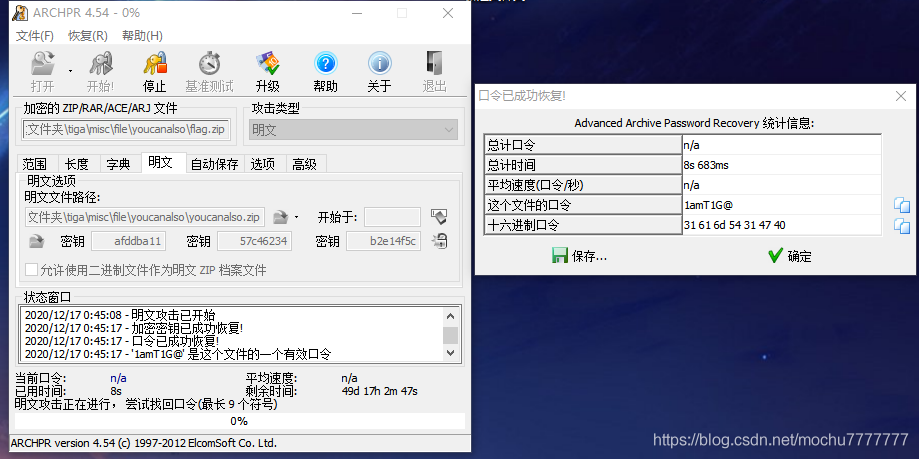Click the 确定 button in result dialog
The image size is (919, 459).
(x=789, y=256)
